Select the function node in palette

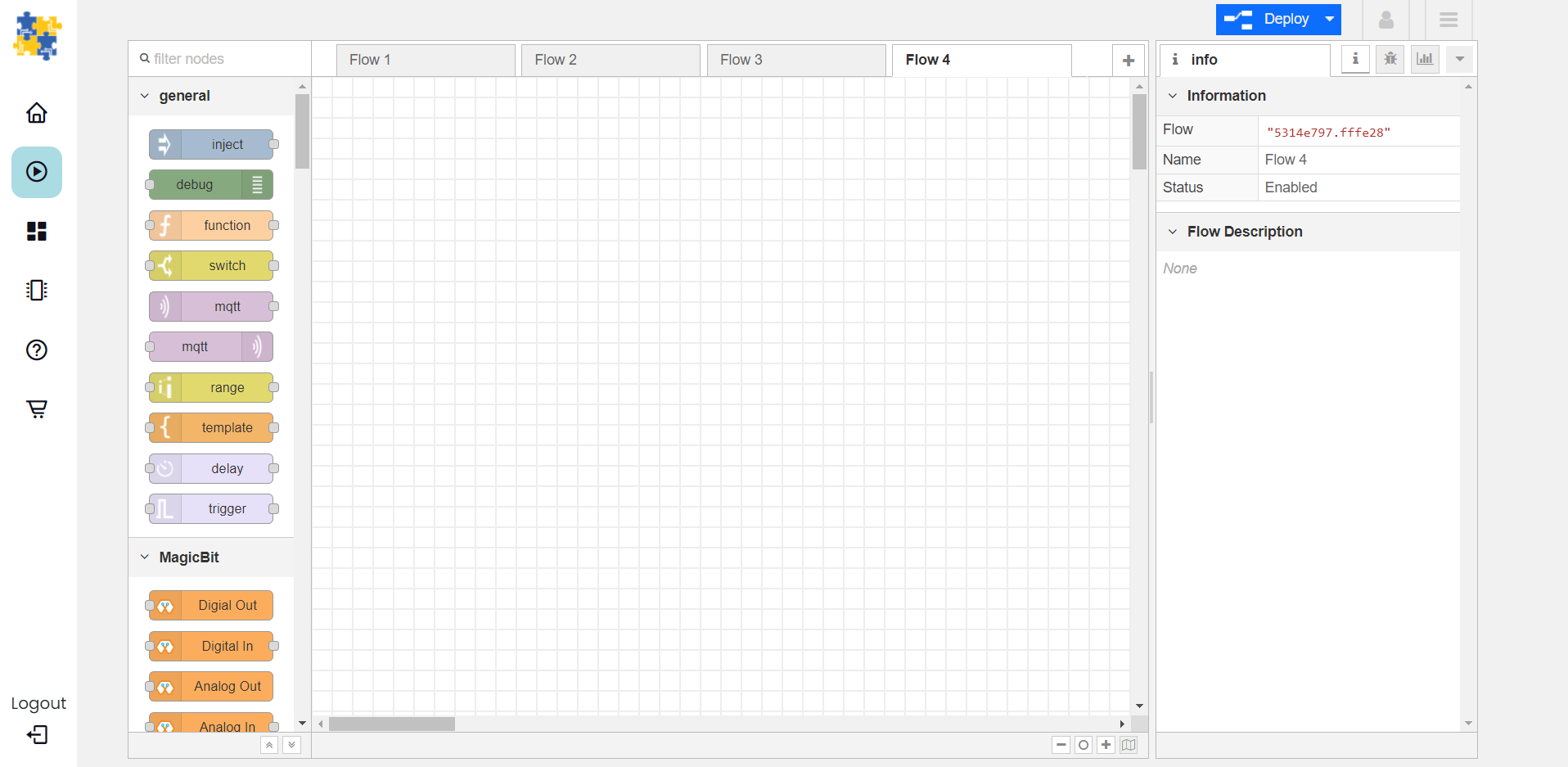coord(211,225)
